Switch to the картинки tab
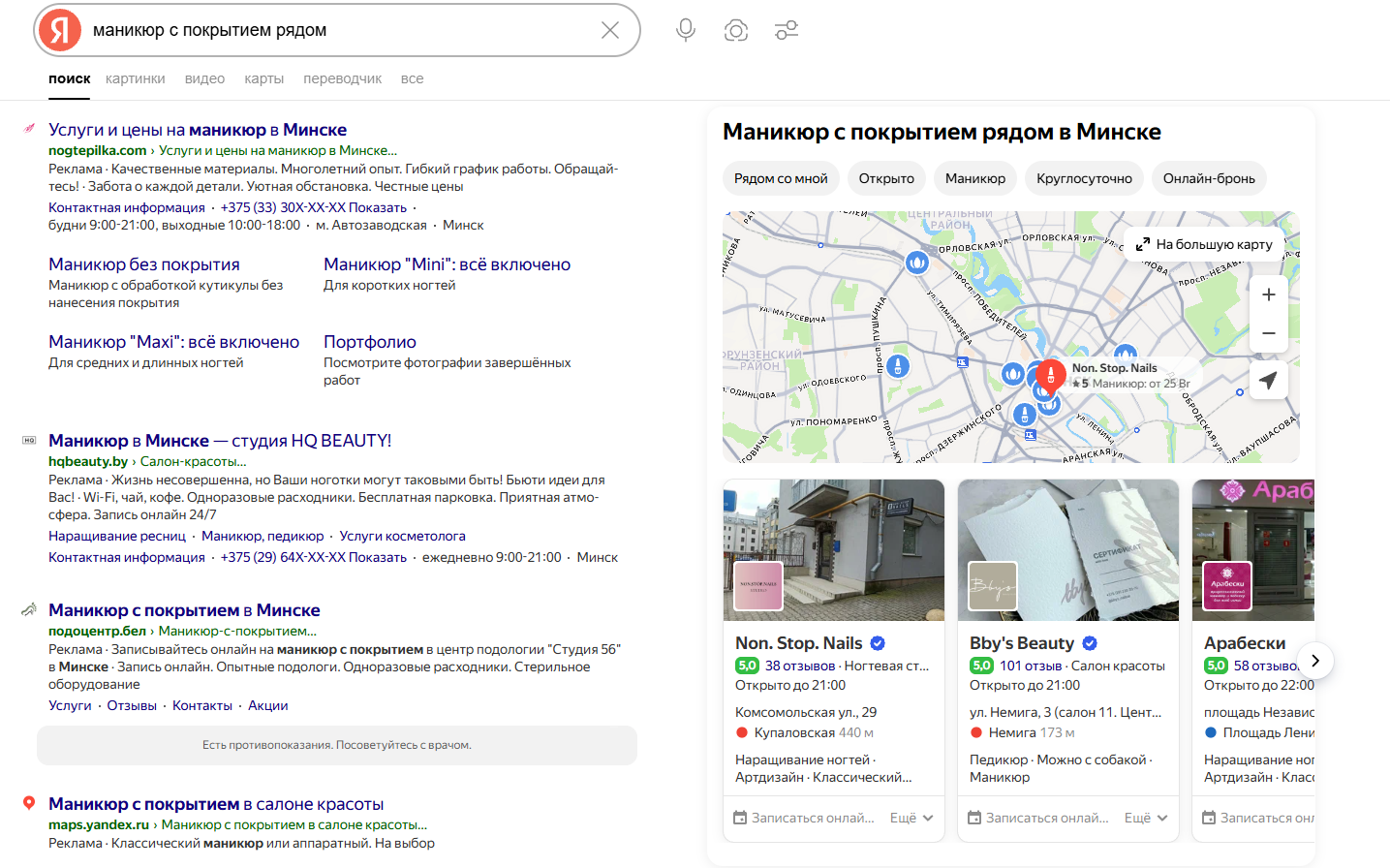 tap(136, 78)
